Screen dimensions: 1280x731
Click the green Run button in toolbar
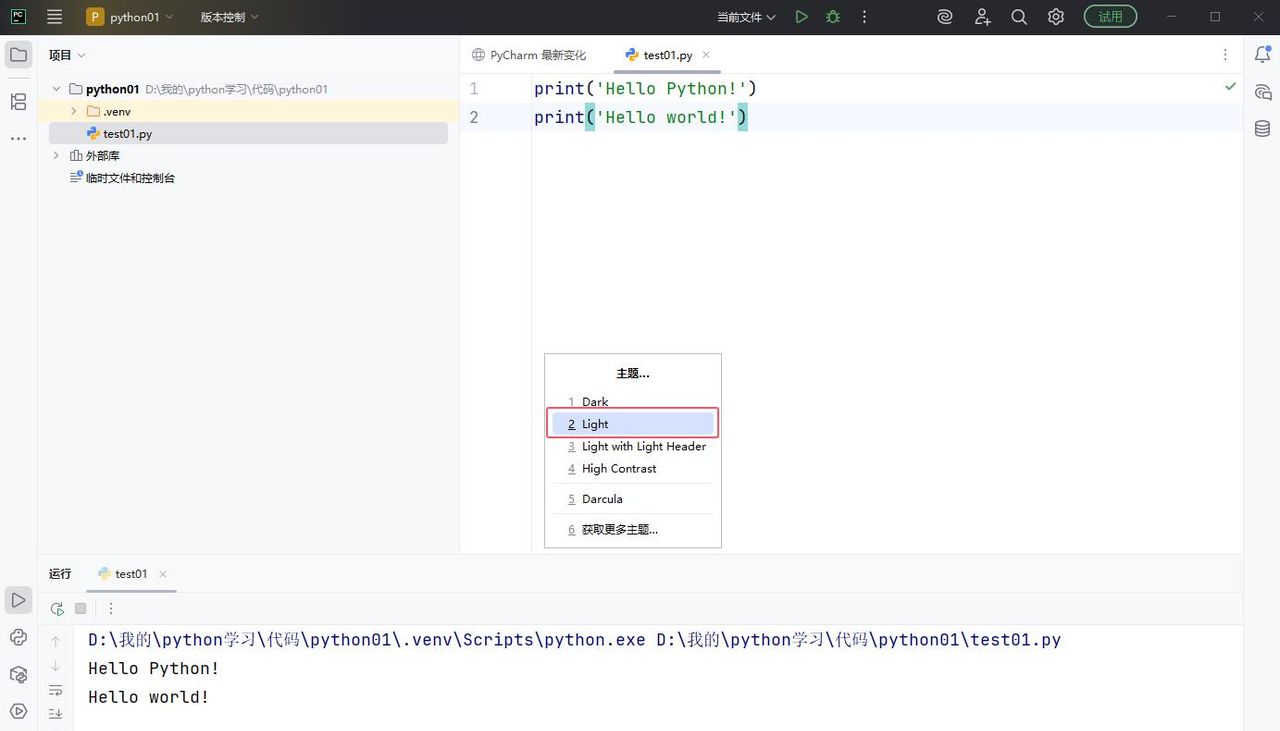[x=801, y=17]
